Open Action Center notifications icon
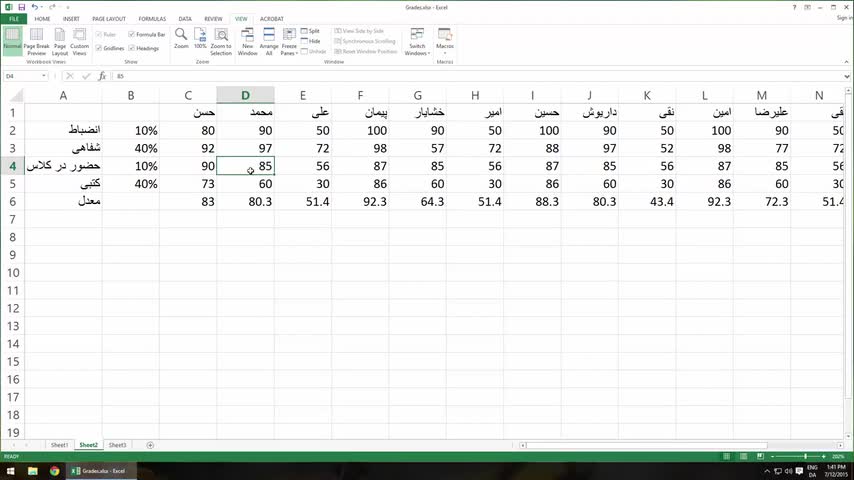The image size is (854, 480). pos(799,471)
